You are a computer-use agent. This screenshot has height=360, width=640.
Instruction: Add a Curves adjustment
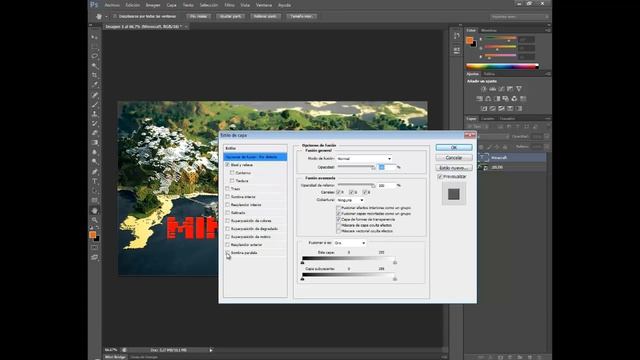[501, 89]
